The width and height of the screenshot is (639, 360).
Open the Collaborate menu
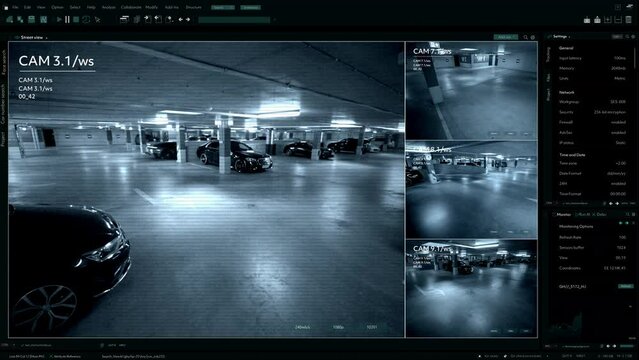131,7
